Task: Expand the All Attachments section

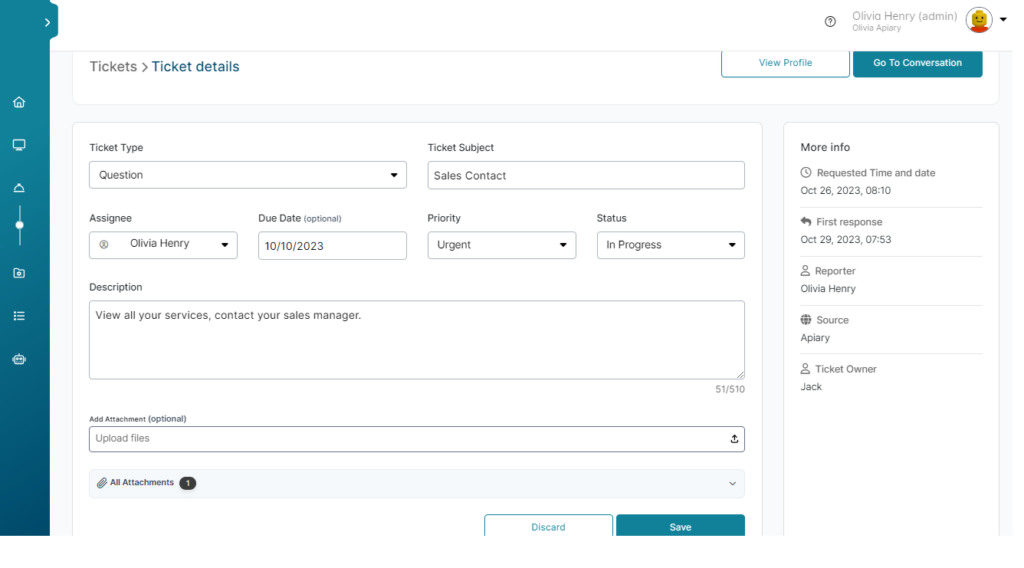Action: click(417, 484)
